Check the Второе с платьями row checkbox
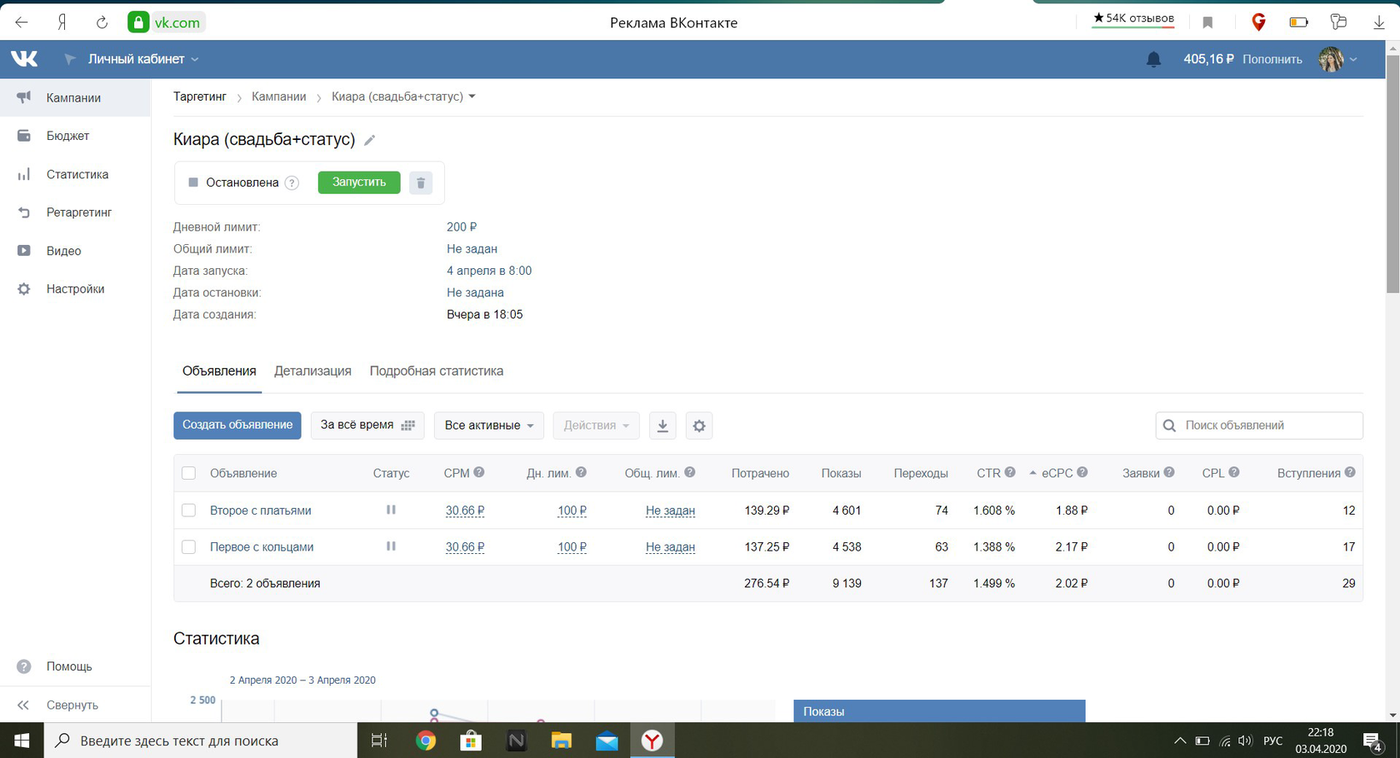This screenshot has width=1400, height=758. [x=188, y=510]
